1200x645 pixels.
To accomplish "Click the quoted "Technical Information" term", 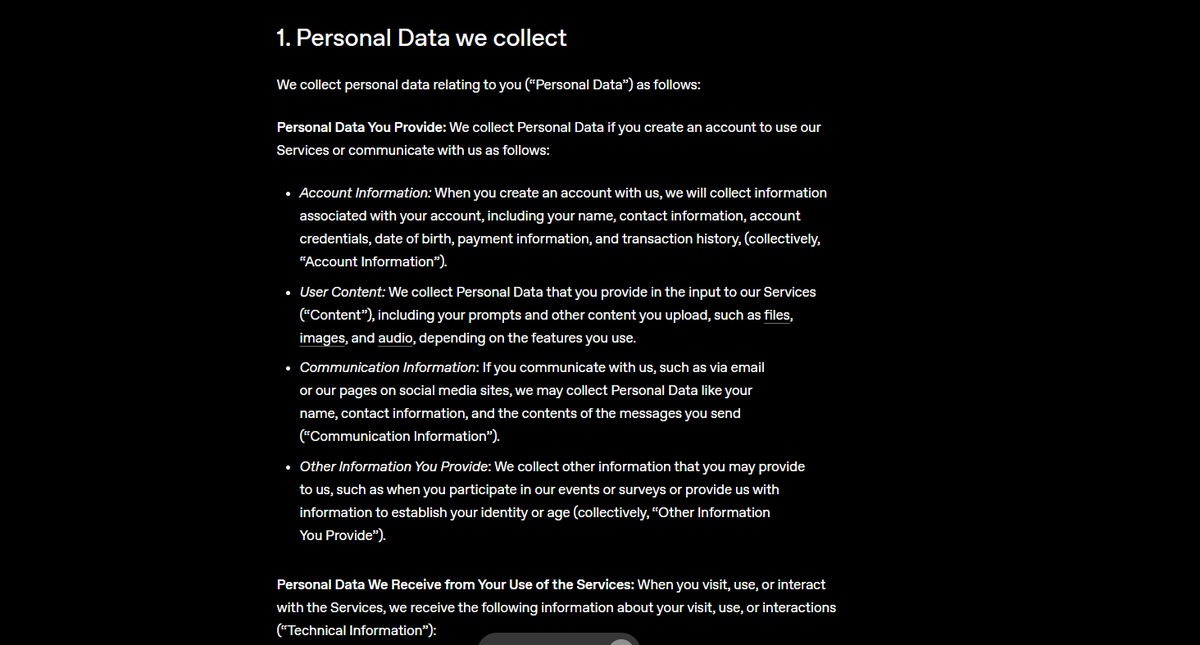I will pos(355,630).
